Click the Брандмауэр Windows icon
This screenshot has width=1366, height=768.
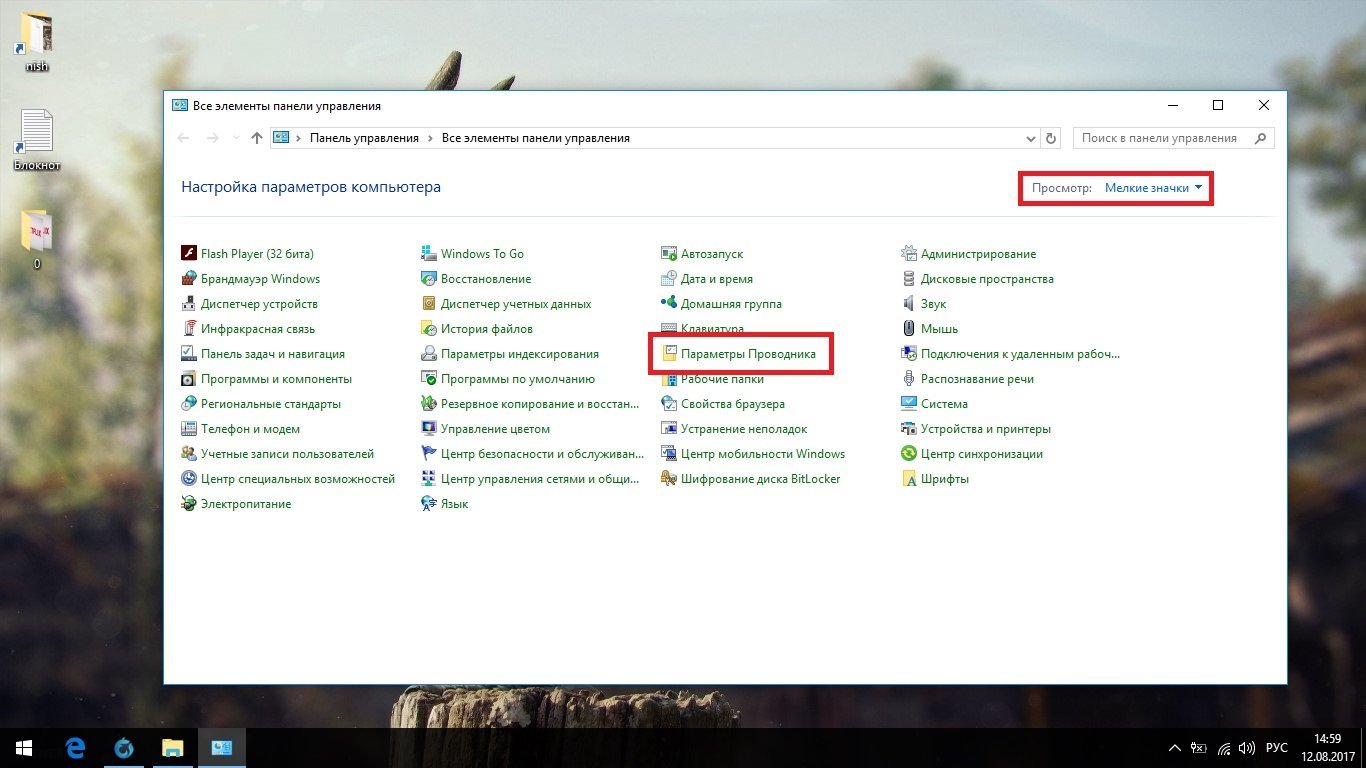pos(189,279)
